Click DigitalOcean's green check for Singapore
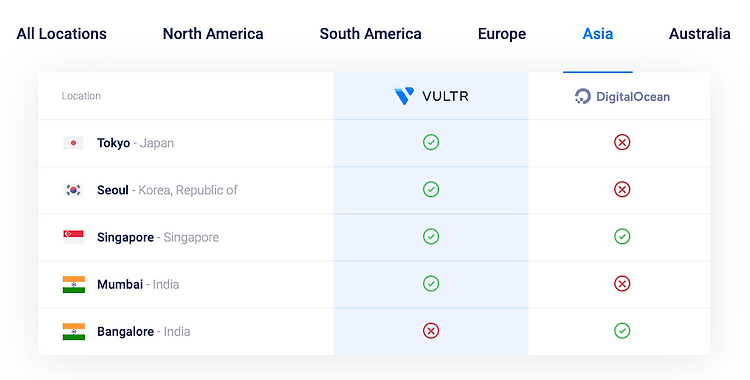This screenshot has width=750, height=380. point(622,236)
